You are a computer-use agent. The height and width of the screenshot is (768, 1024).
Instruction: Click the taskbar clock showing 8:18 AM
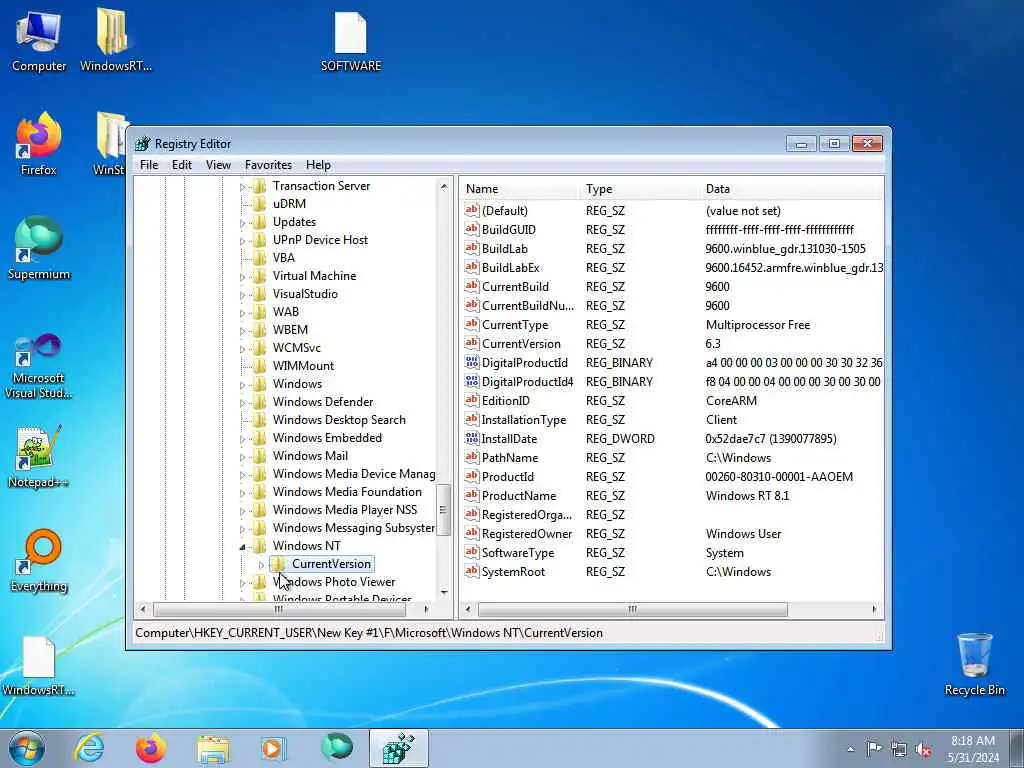(x=973, y=749)
